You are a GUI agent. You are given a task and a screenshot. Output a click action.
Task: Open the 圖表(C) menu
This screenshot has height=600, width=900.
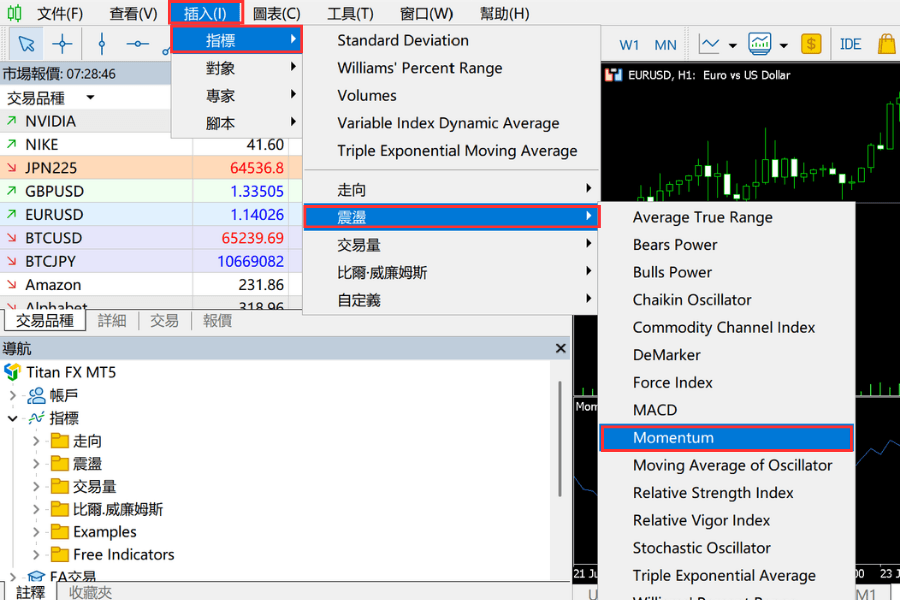point(277,13)
